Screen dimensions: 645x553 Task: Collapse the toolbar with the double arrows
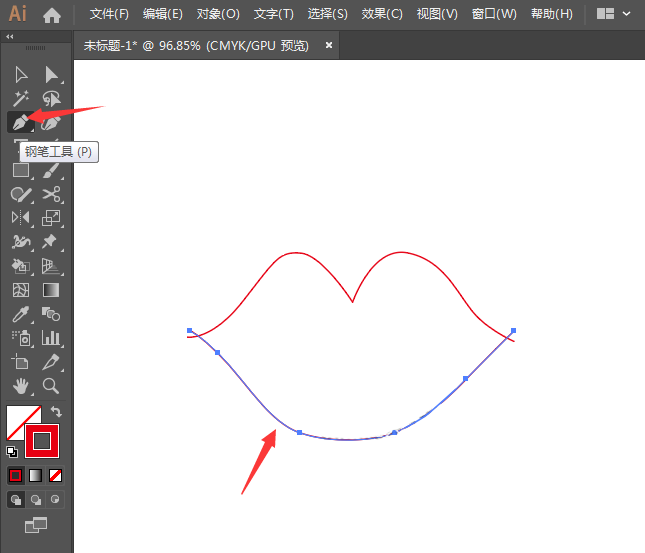[x=10, y=37]
